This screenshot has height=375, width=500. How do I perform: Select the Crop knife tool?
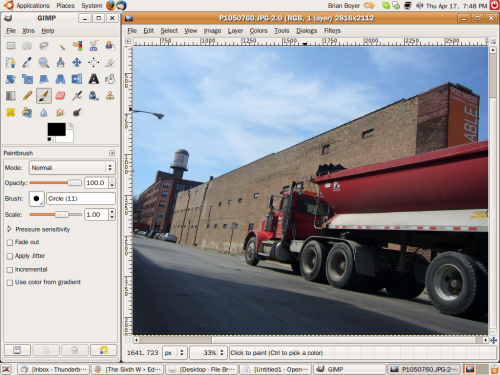click(x=110, y=62)
